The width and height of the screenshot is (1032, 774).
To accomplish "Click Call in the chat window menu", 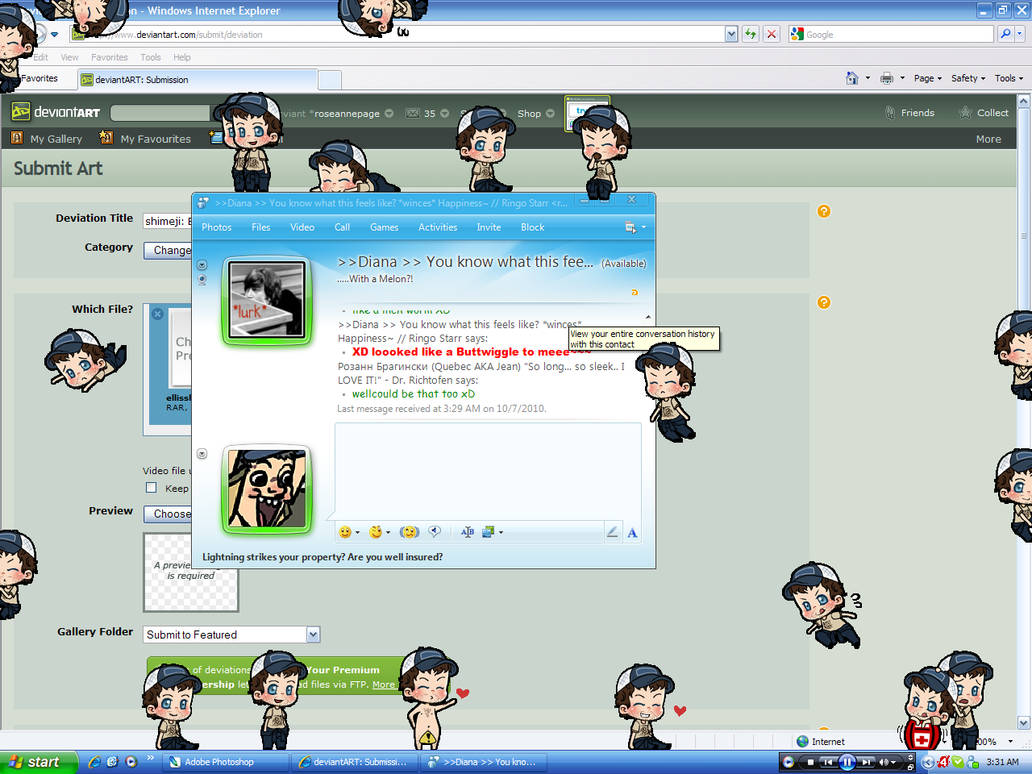I will click(x=342, y=227).
